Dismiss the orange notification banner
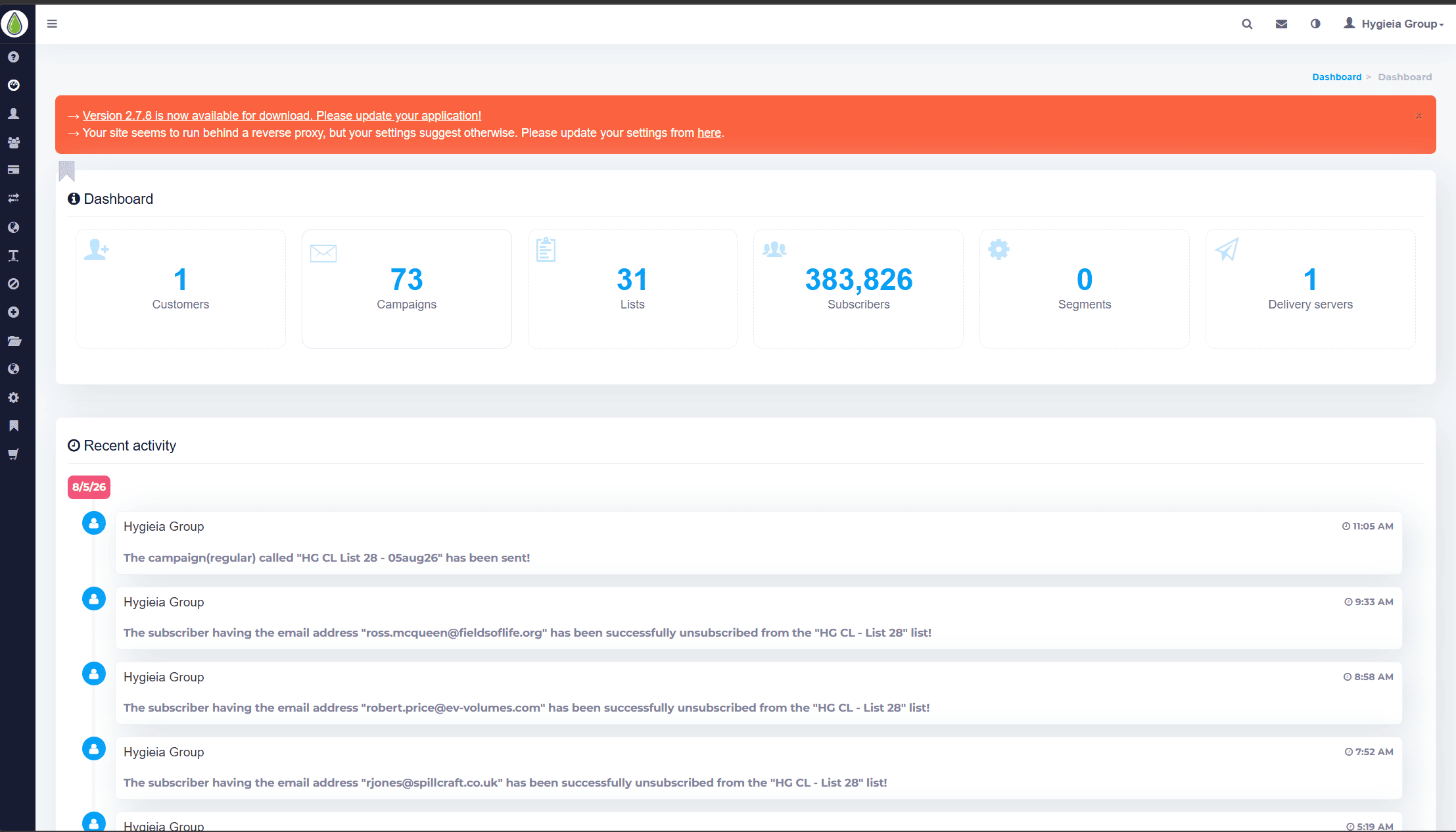The image size is (1456, 832). (x=1419, y=116)
